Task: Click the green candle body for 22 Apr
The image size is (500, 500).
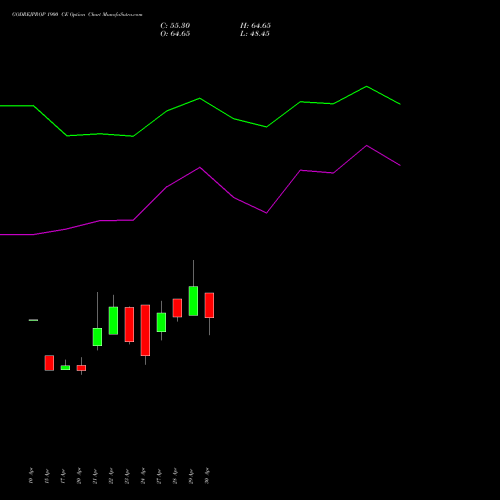Action: pos(113,320)
